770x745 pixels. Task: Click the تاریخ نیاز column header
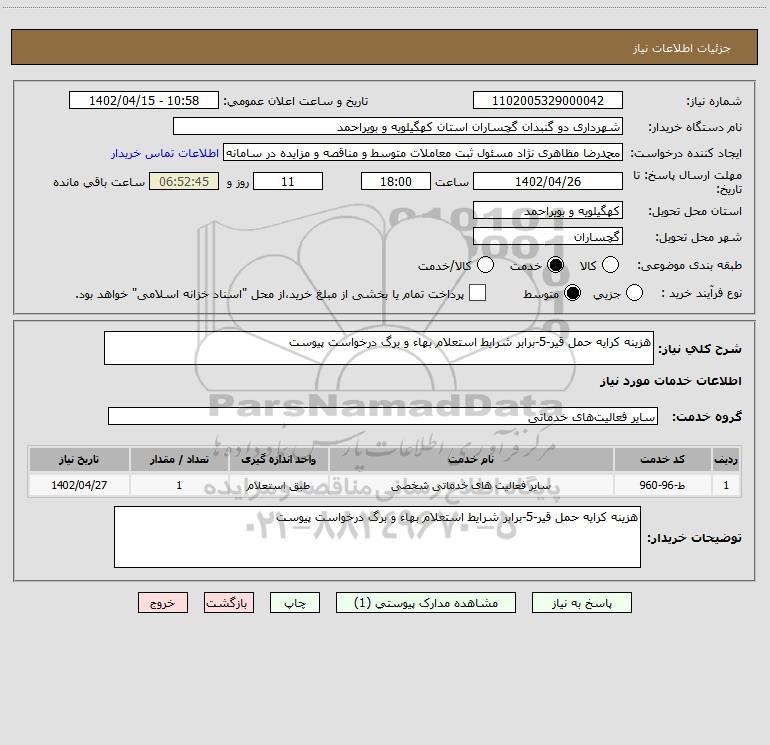[79, 459]
